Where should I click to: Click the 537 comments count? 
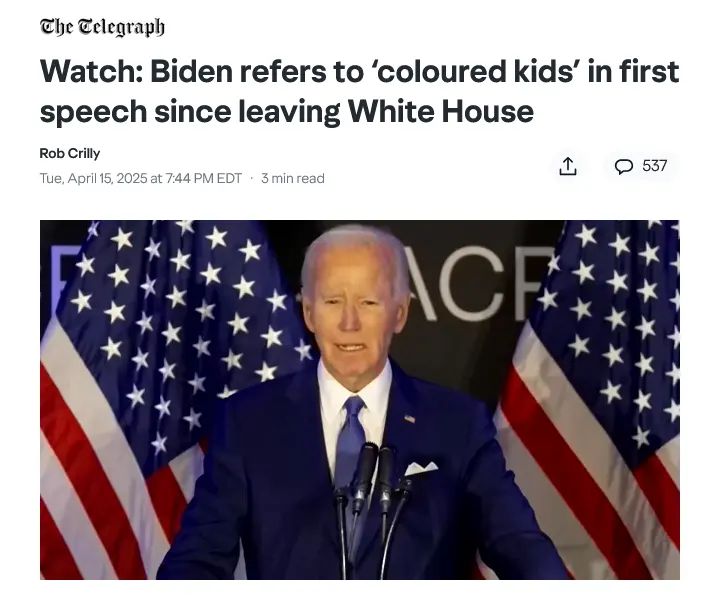pos(654,166)
